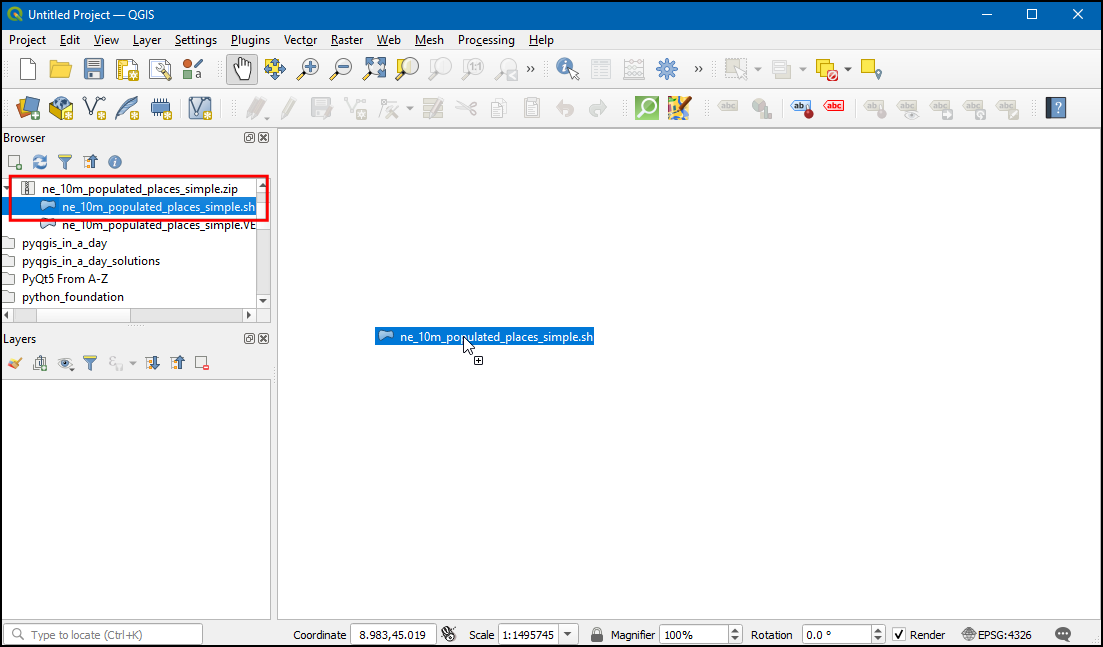Click the EPSG:4326 CRS button
Screen dimensions: 1103x647
997,635
